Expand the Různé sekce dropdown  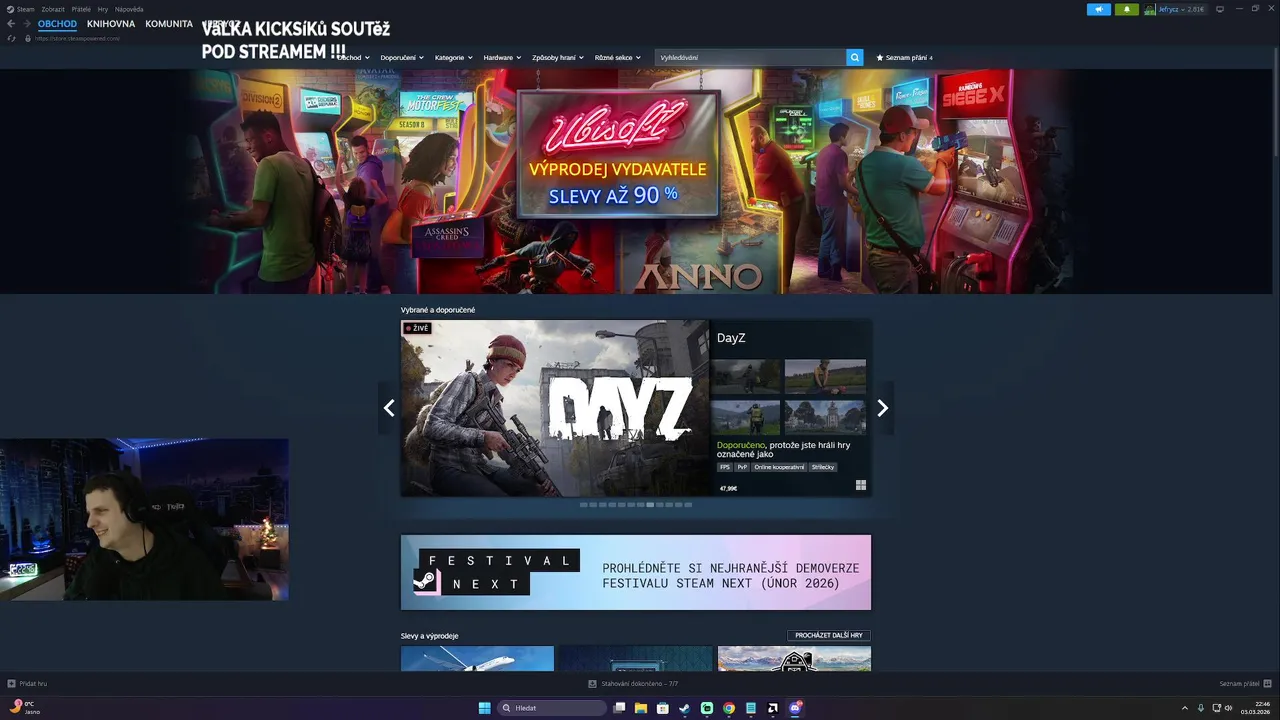click(x=617, y=58)
